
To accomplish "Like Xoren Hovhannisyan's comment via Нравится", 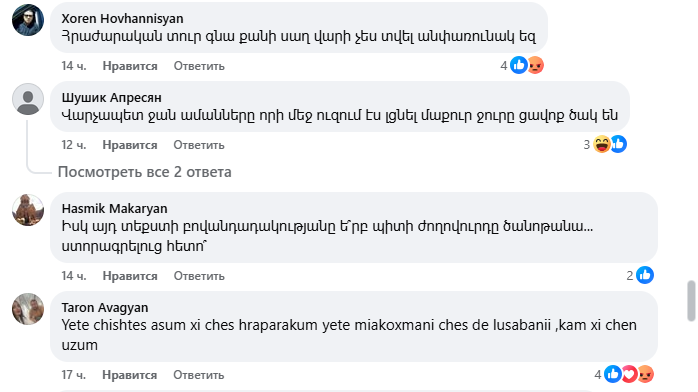I will (130, 66).
